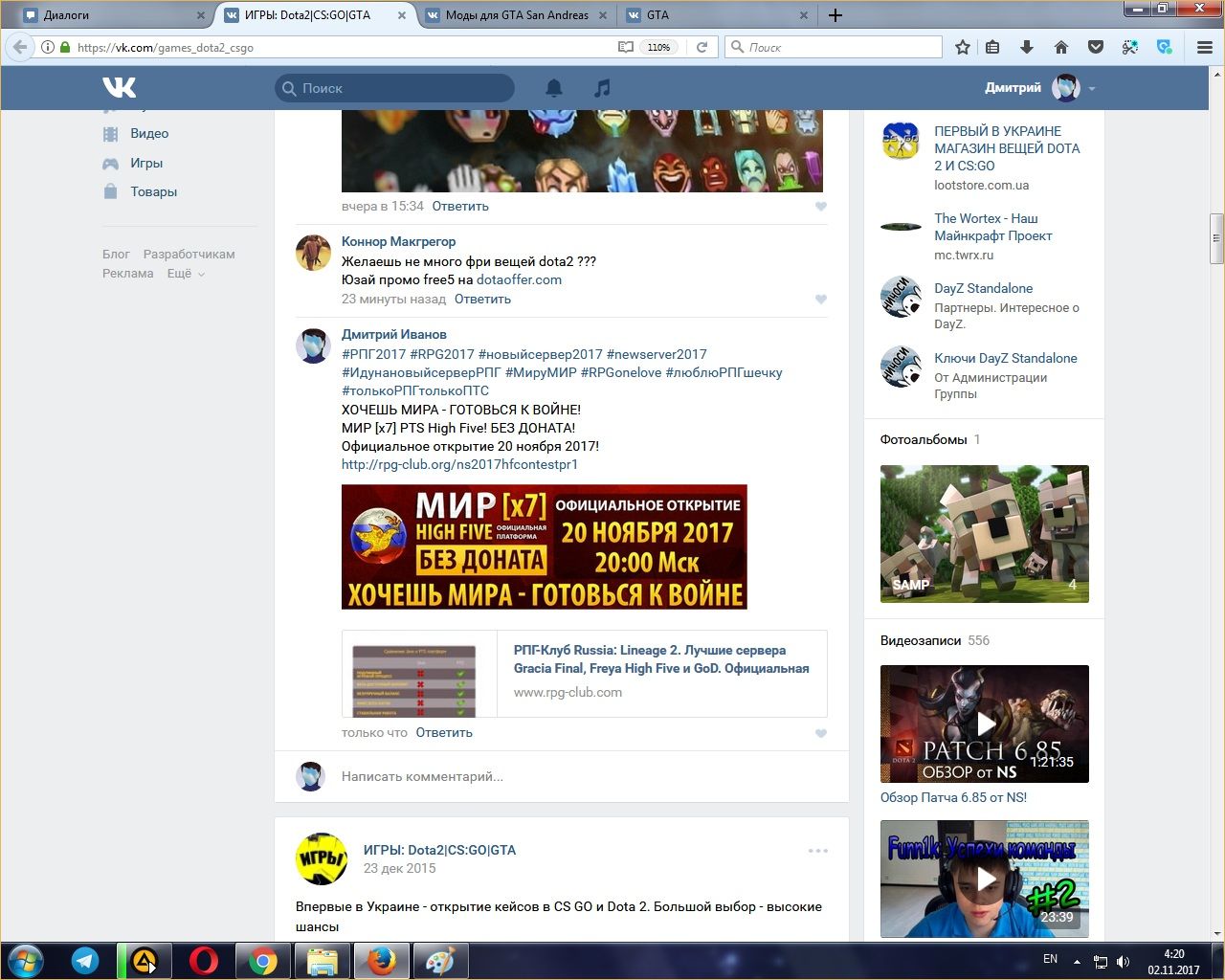Reload the current page
Screen dimensions: 1225x980
(702, 47)
